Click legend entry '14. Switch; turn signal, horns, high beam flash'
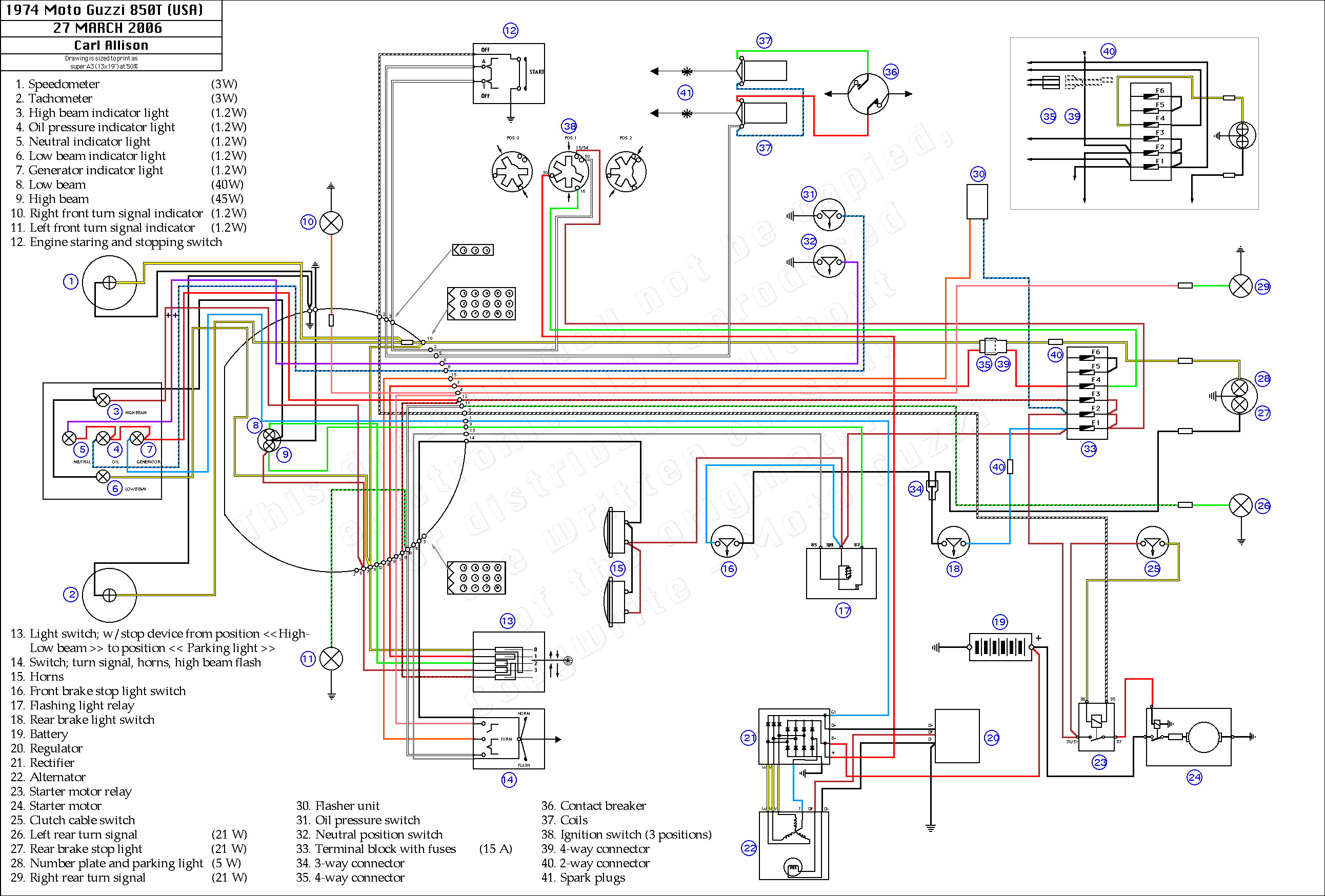1325x896 pixels. pyautogui.click(x=136, y=662)
